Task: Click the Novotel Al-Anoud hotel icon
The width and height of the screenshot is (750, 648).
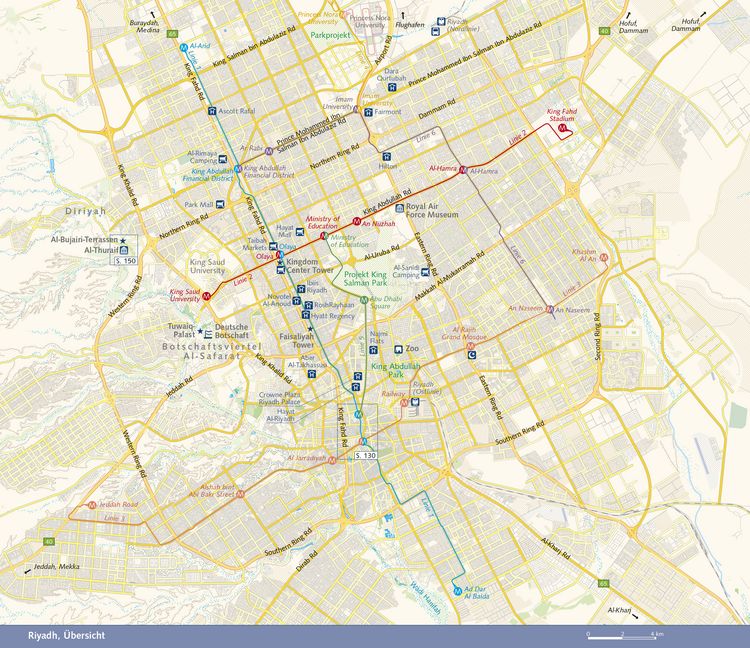Action: pos(297,301)
